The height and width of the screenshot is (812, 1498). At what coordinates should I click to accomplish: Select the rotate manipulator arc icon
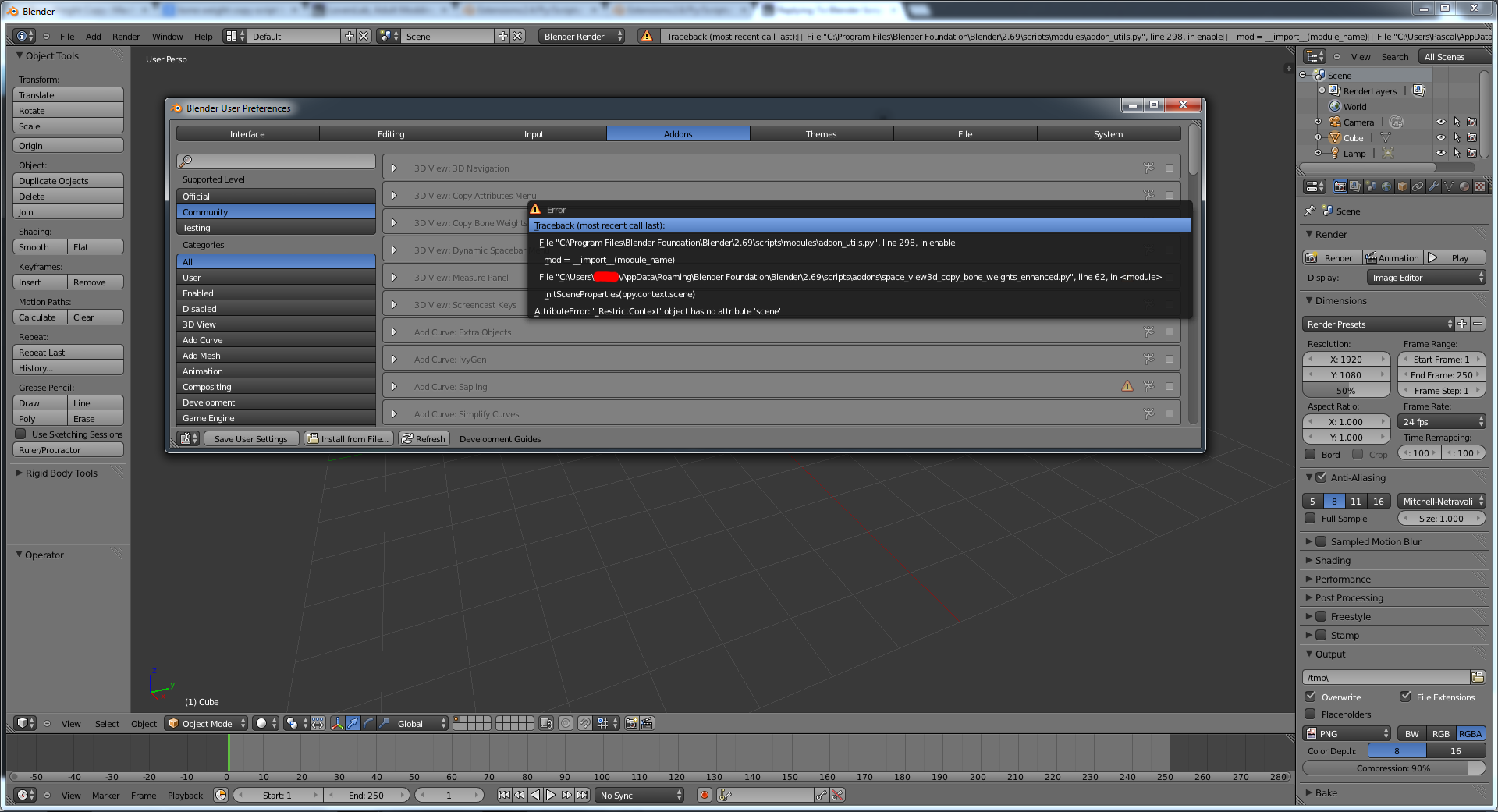tap(369, 723)
